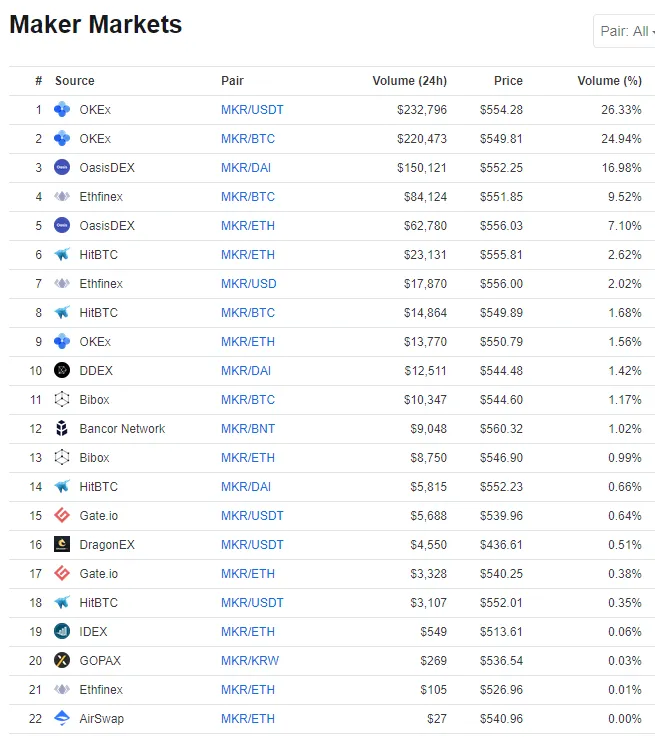Click the Source column header
Viewport: 655px width, 737px height.
pyautogui.click(x=75, y=81)
